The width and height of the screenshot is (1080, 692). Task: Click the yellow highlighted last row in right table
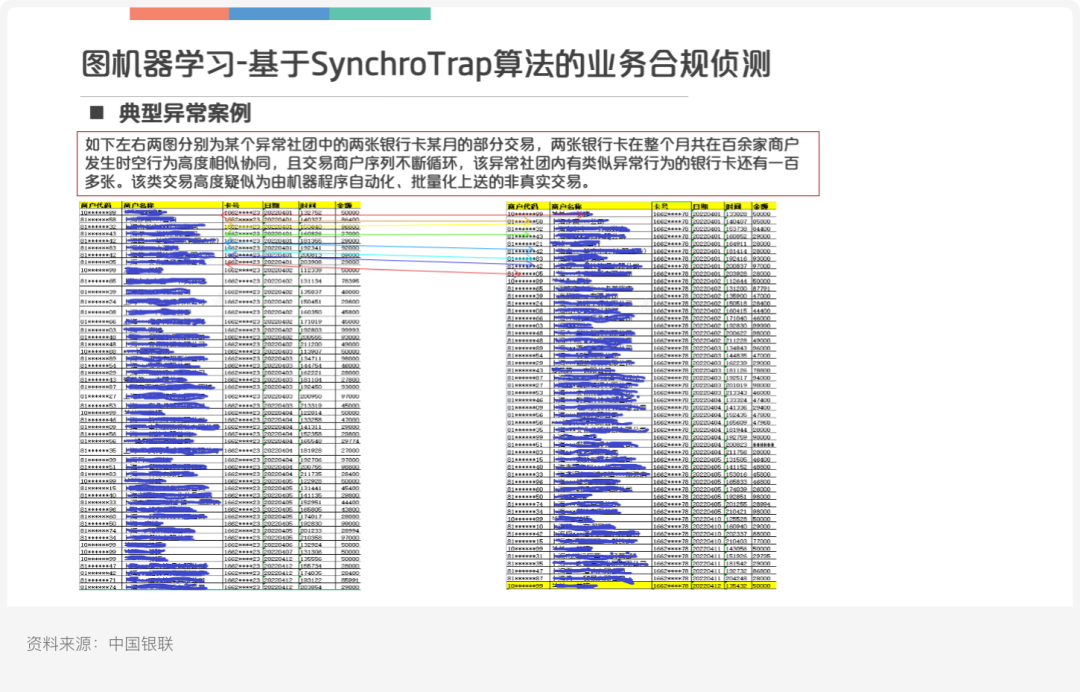click(x=641, y=586)
